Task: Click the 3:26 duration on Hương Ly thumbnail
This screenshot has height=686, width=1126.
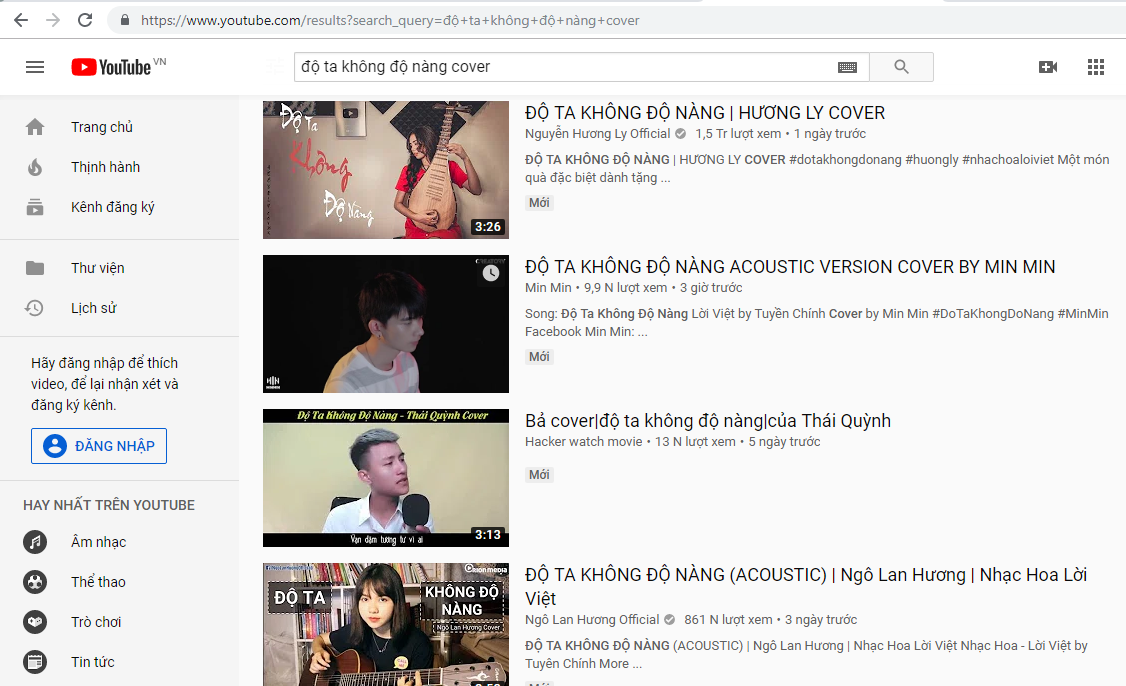Action: (488, 226)
